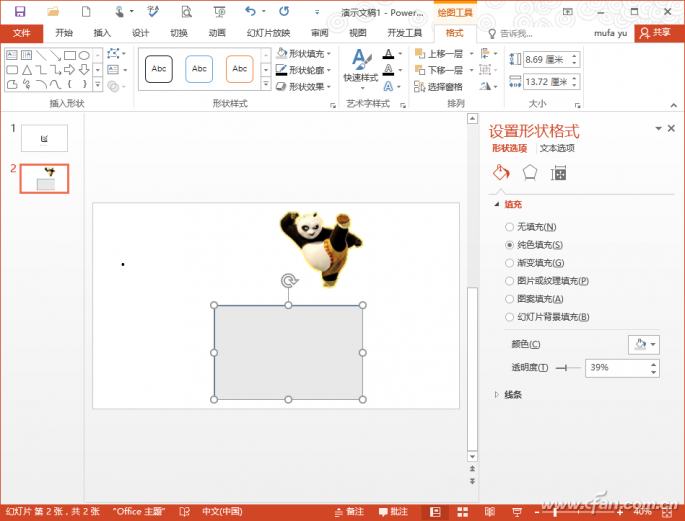Viewport: 685px width, 521px height.
Task: Click the print preview magnifier icon
Action: (187, 12)
